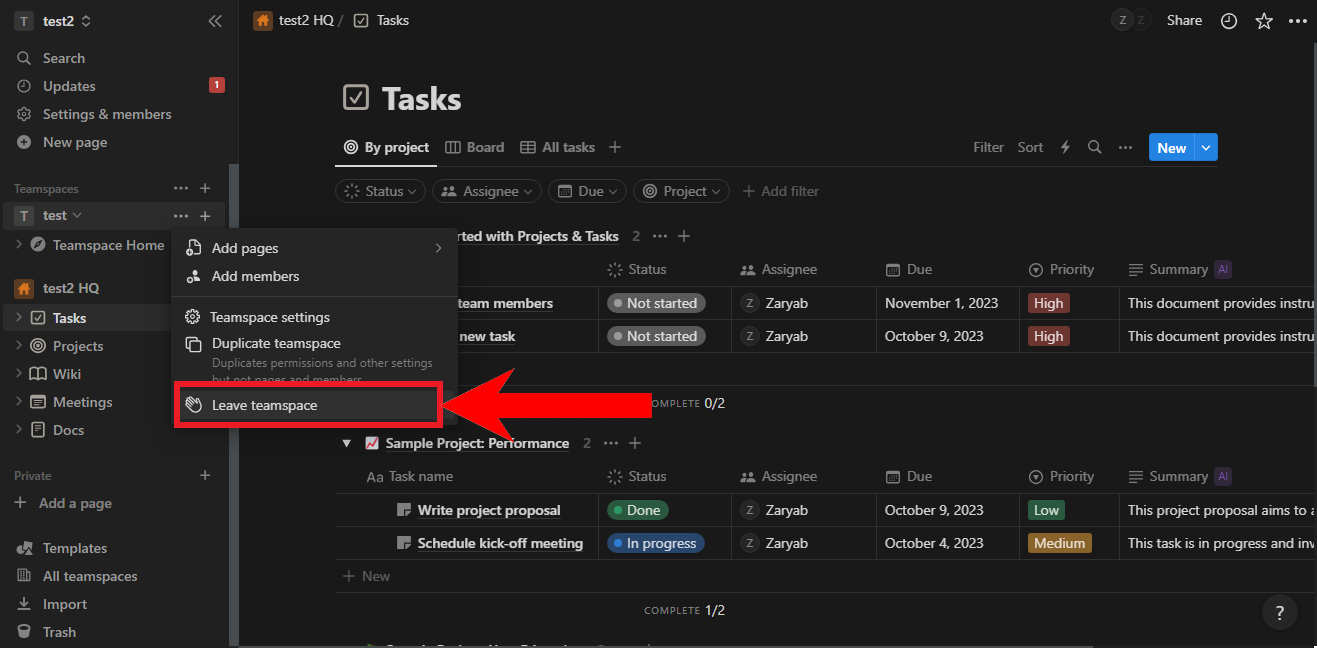Open automations lightning bolt icon
1317x648 pixels.
tap(1065, 147)
